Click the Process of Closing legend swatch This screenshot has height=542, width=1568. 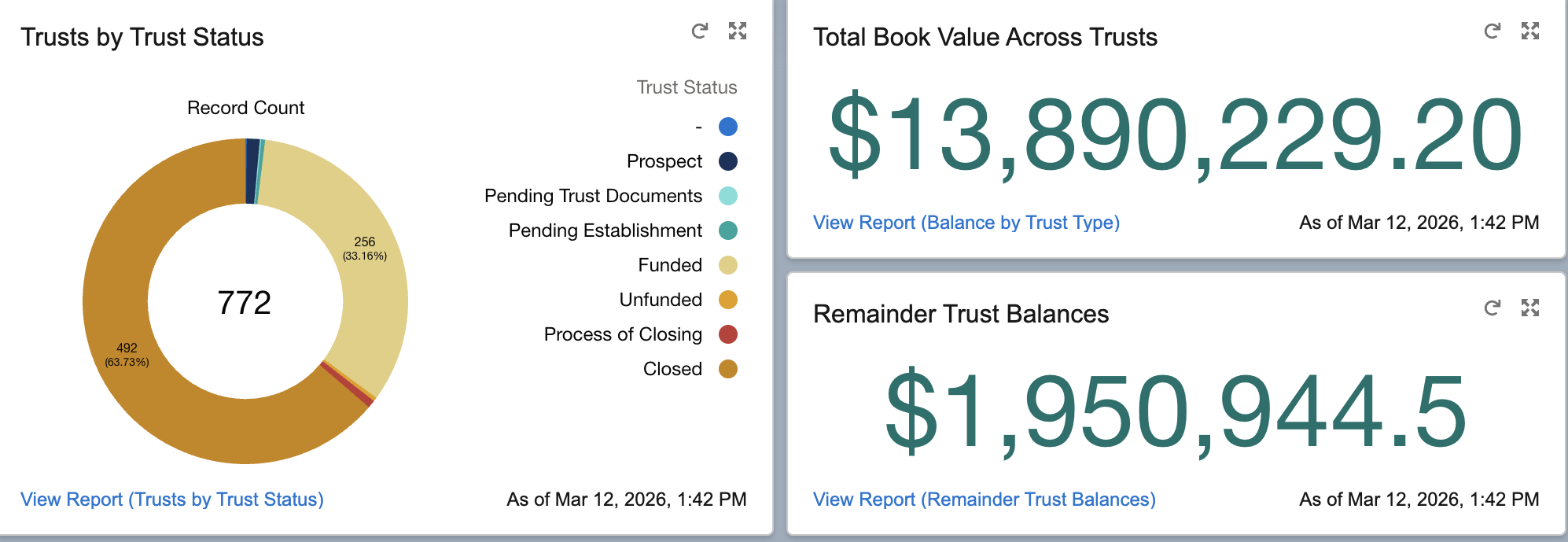728,334
